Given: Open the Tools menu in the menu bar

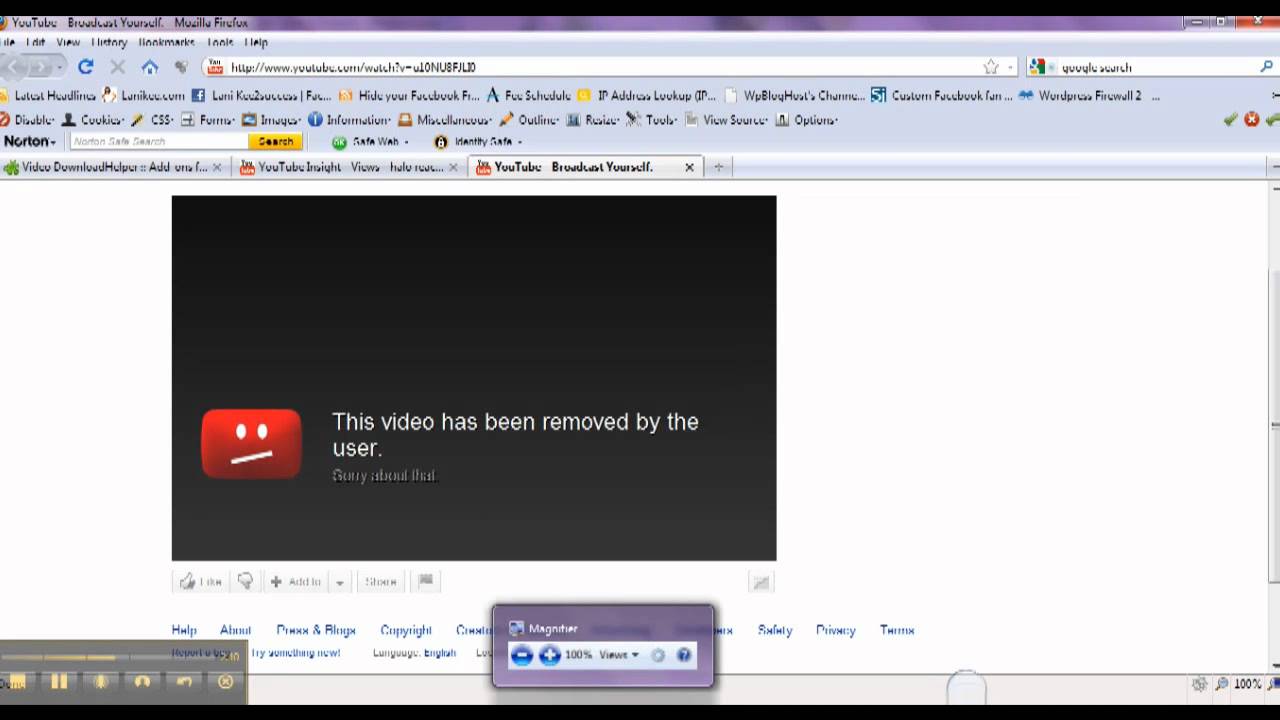Looking at the screenshot, I should [220, 43].
